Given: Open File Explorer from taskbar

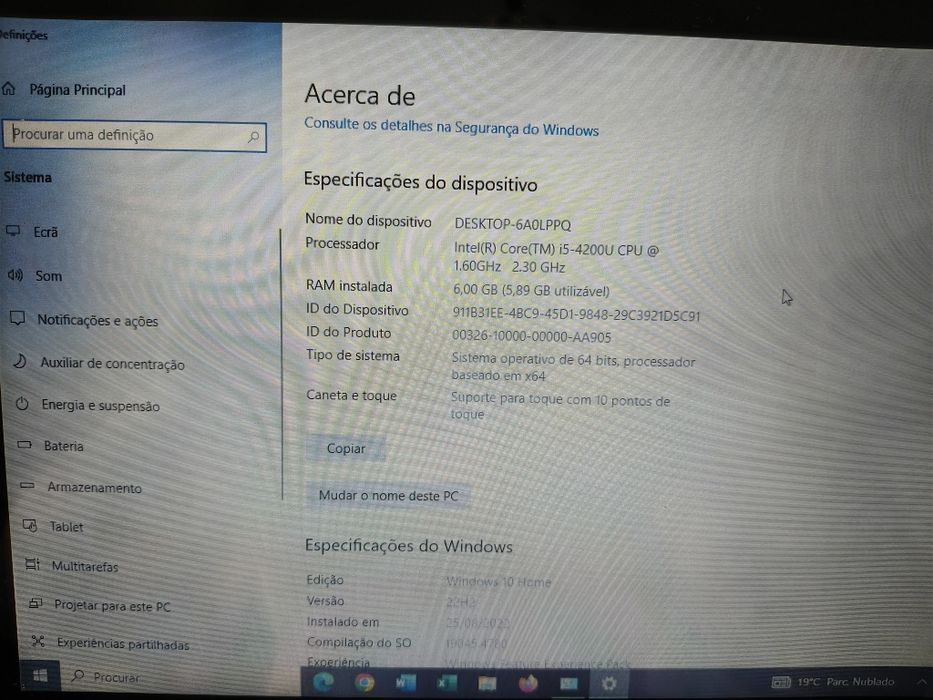Looking at the screenshot, I should (487, 683).
